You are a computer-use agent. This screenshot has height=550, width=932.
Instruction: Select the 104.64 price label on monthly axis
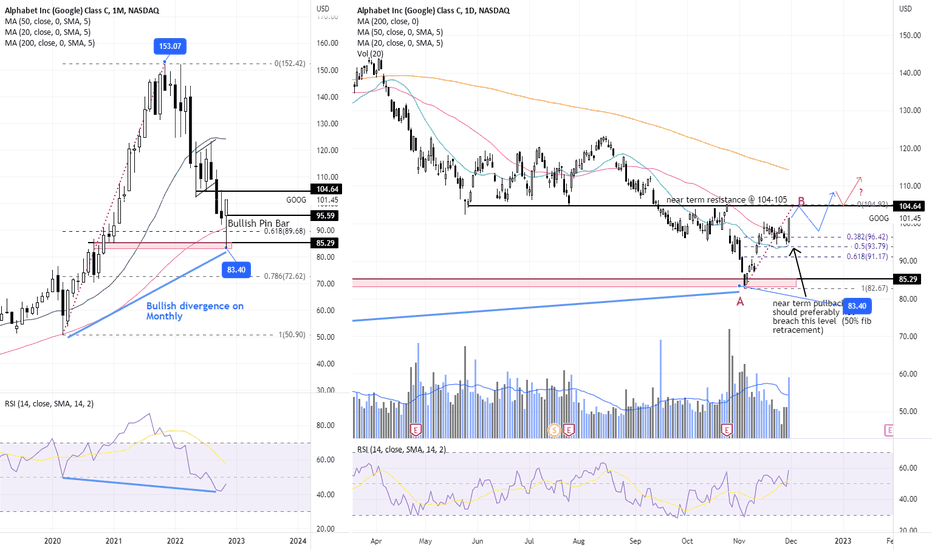324,189
